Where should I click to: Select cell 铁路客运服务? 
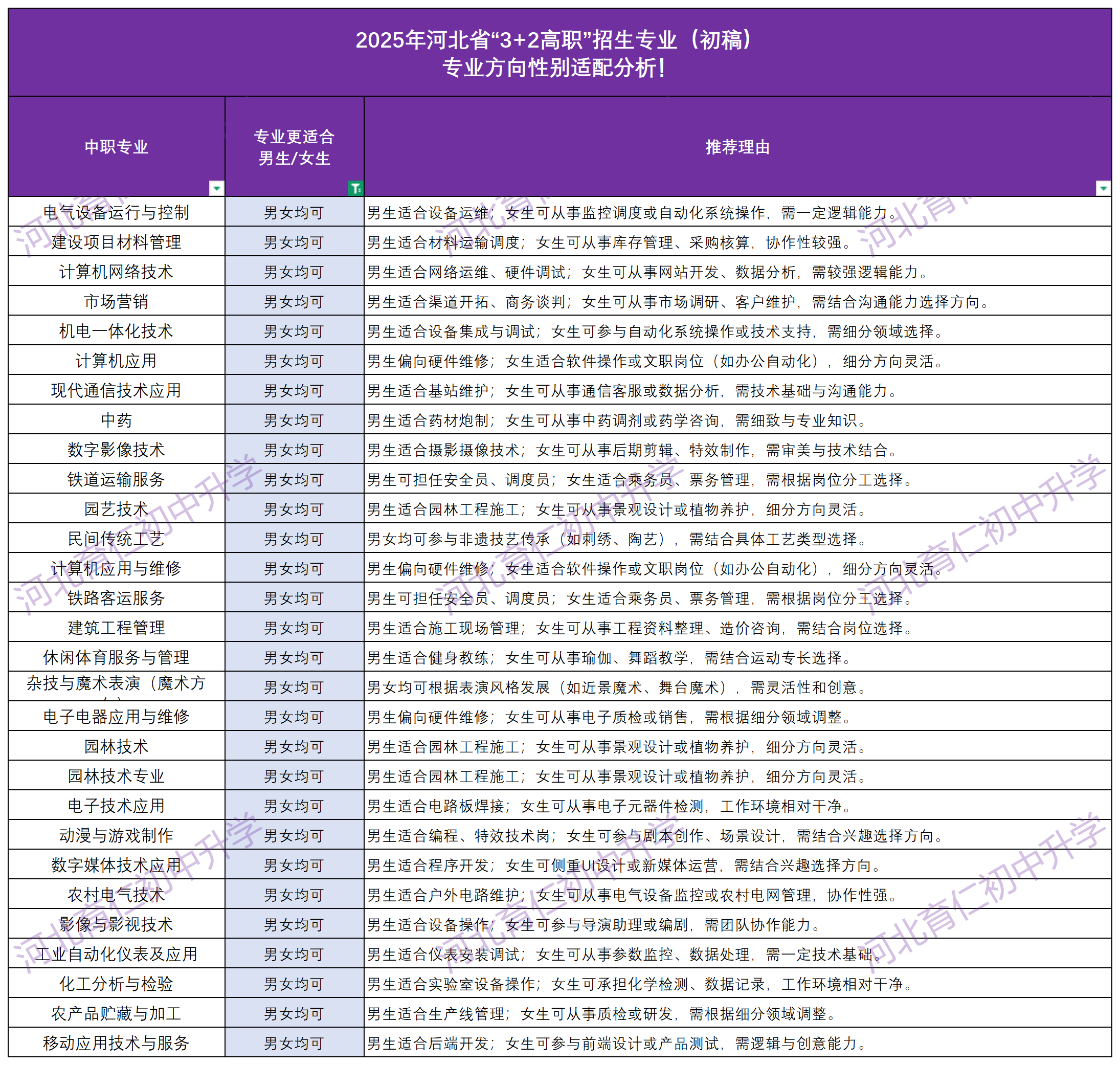[117, 598]
